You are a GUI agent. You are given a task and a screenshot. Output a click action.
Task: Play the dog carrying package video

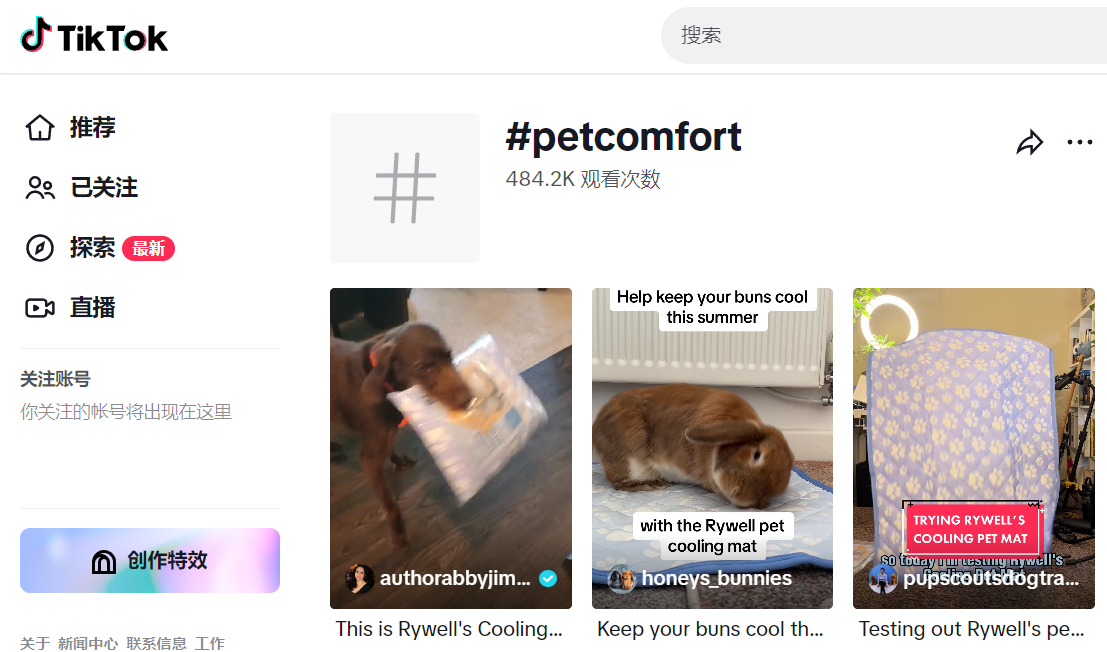click(451, 430)
